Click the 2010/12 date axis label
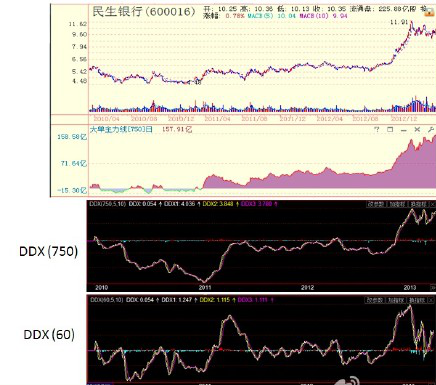This screenshot has width=436, height=385. click(181, 118)
